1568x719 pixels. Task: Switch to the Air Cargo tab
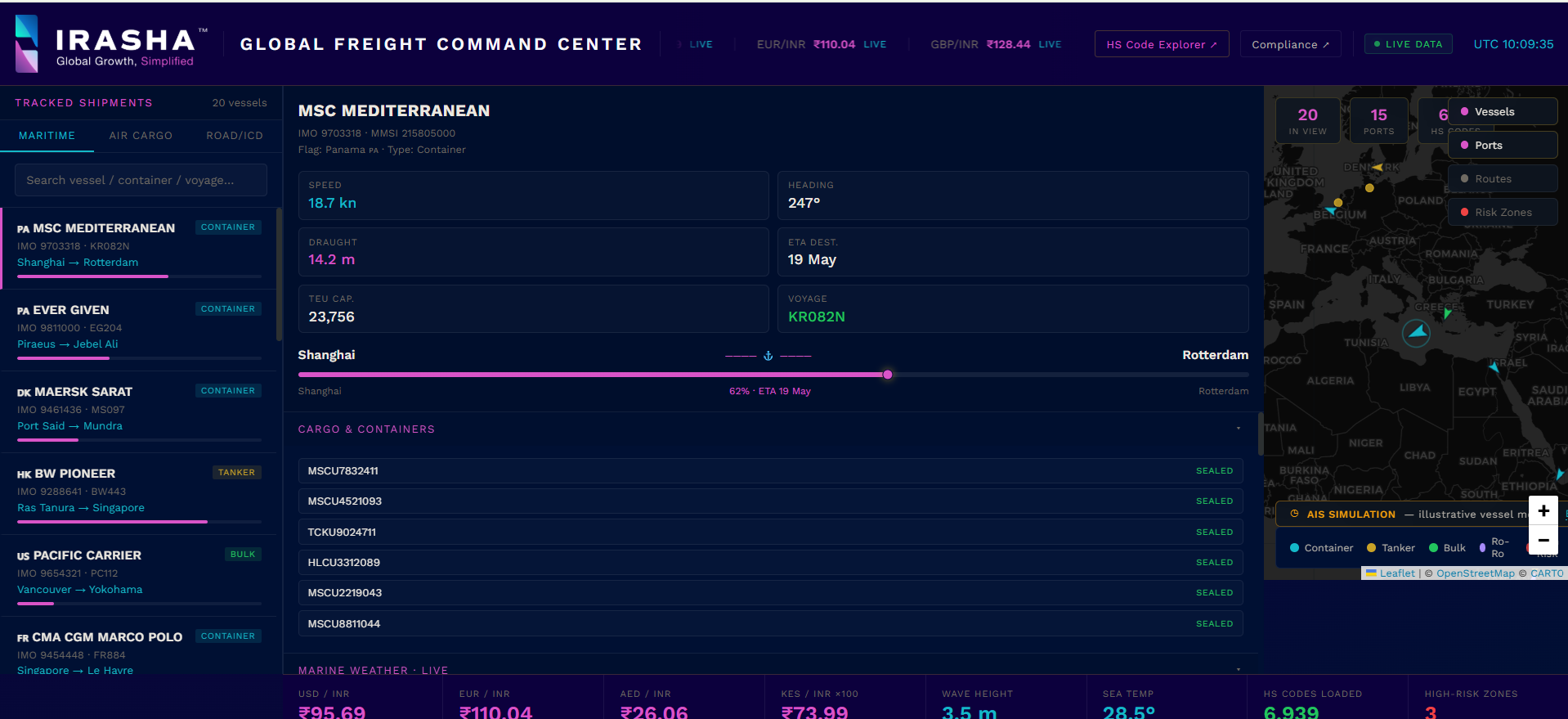coord(141,136)
